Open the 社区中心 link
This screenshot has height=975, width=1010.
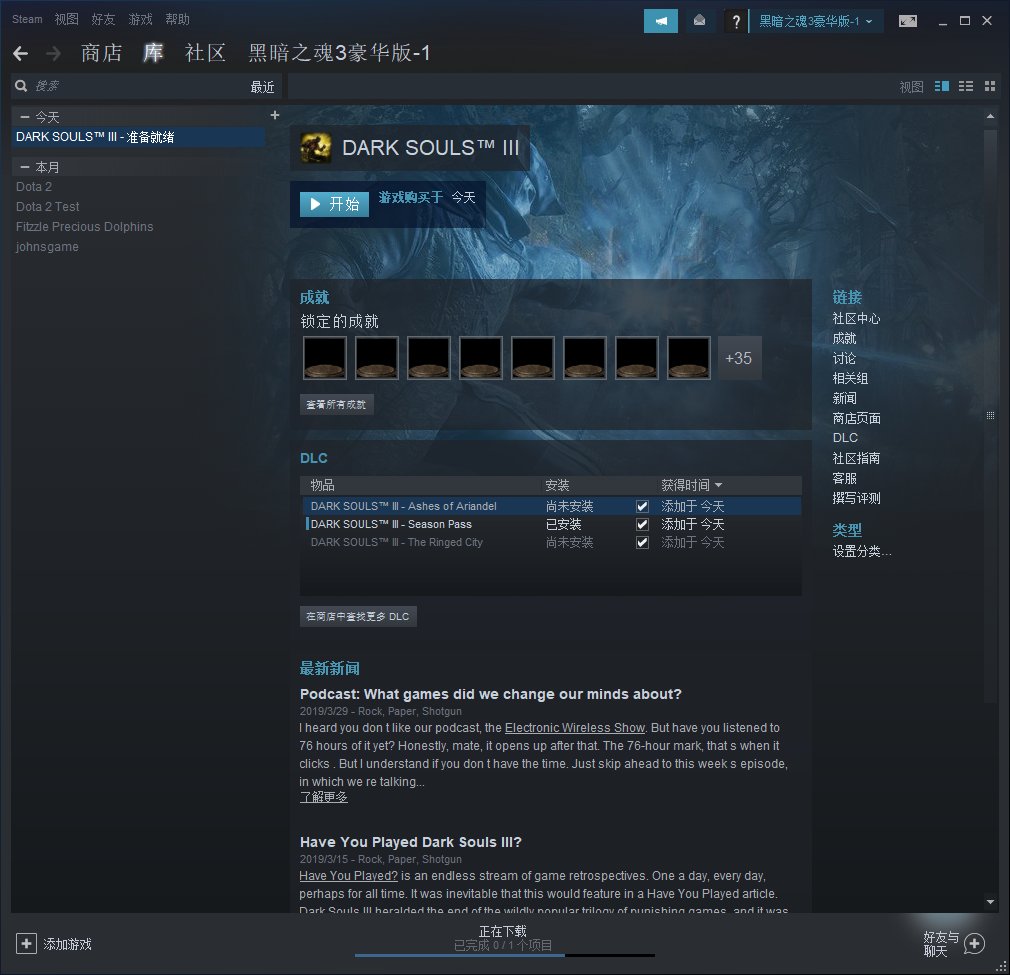click(856, 319)
